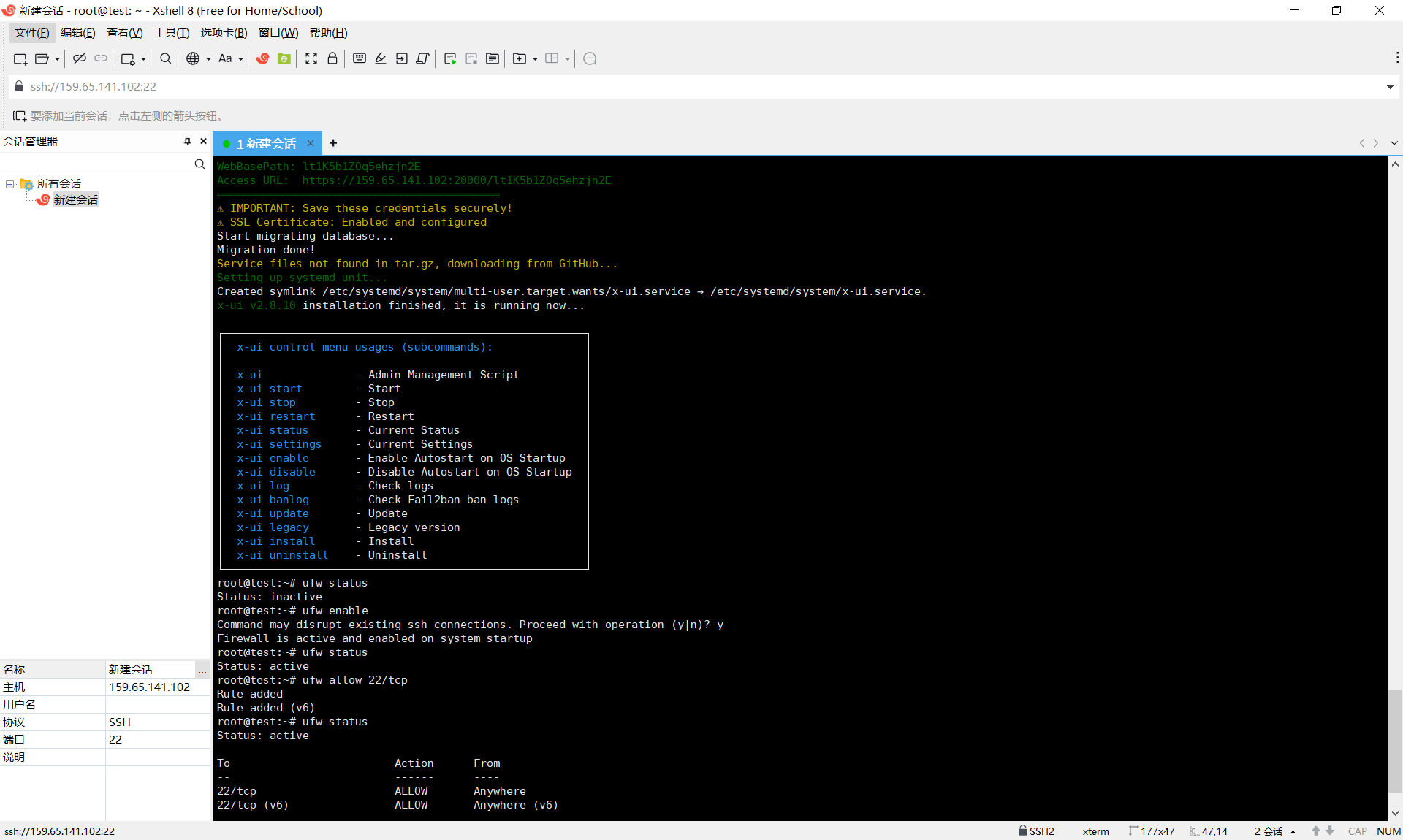The height and width of the screenshot is (840, 1403).
Task: Switch to the 1 新建会话 tab
Action: (x=266, y=143)
